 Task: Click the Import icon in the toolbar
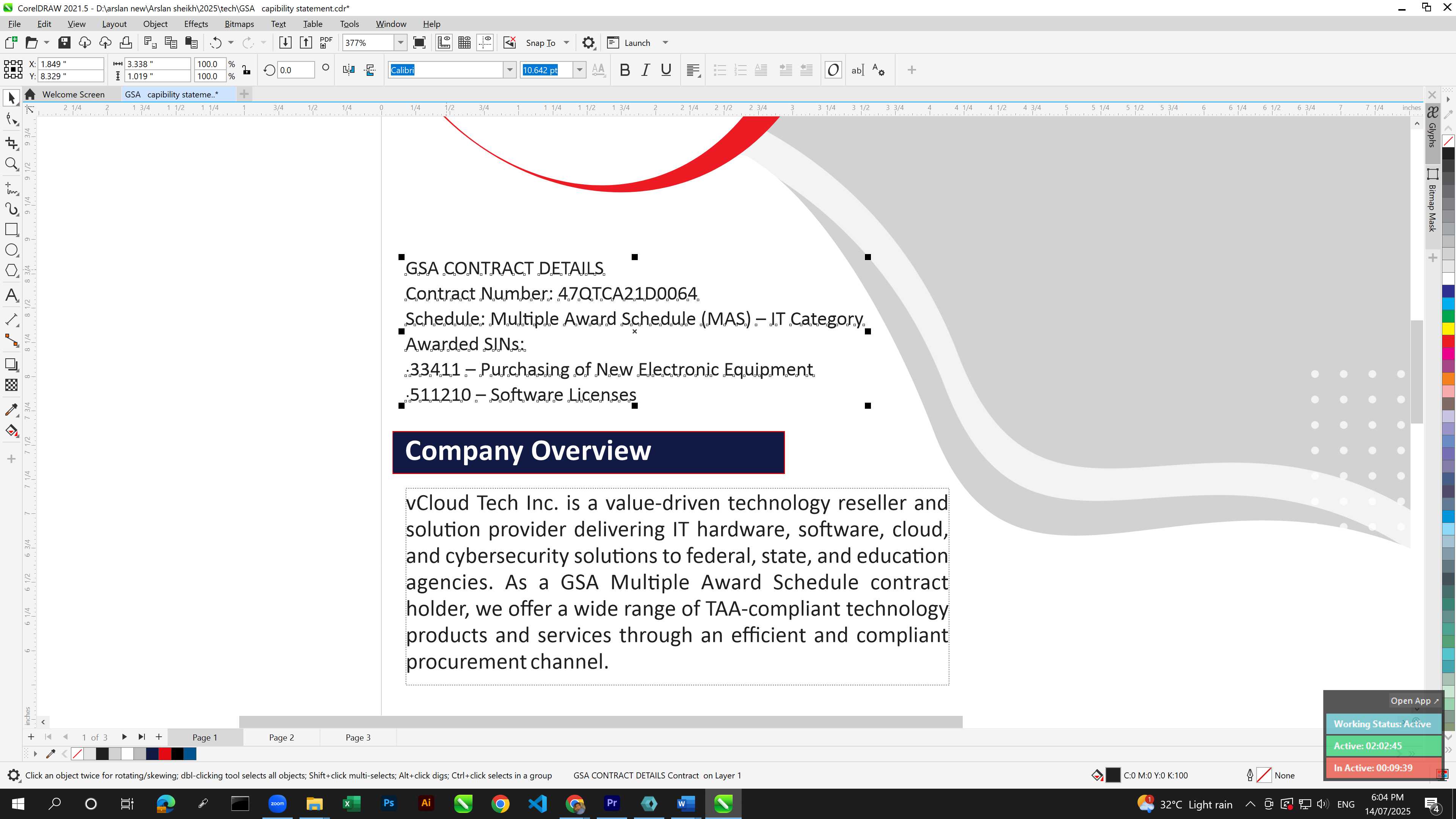pyautogui.click(x=285, y=42)
